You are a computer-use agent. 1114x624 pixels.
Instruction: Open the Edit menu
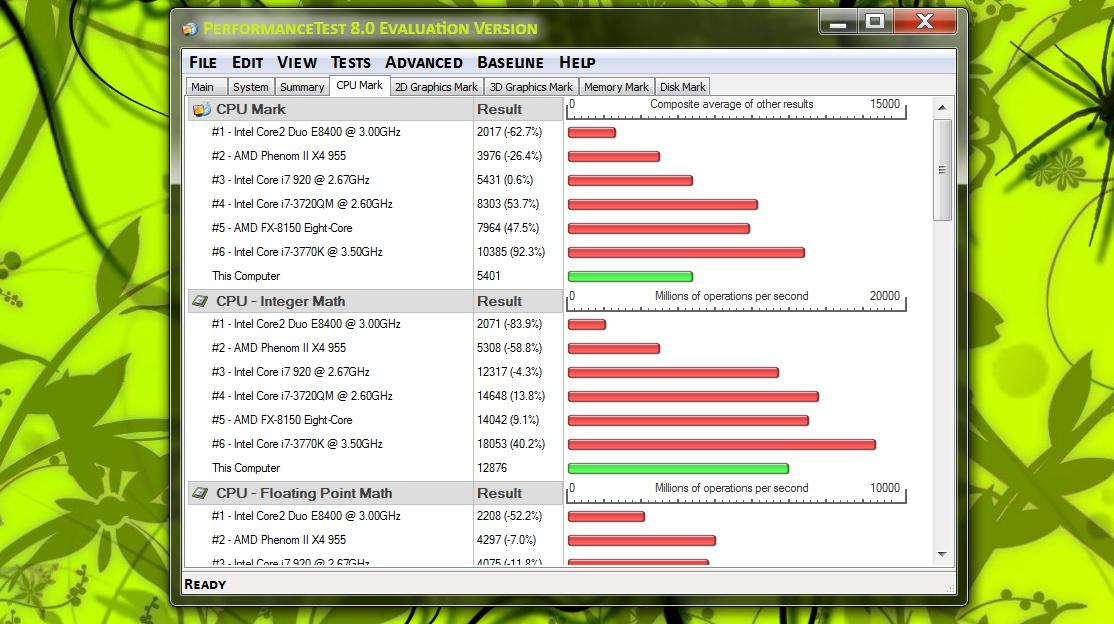247,63
